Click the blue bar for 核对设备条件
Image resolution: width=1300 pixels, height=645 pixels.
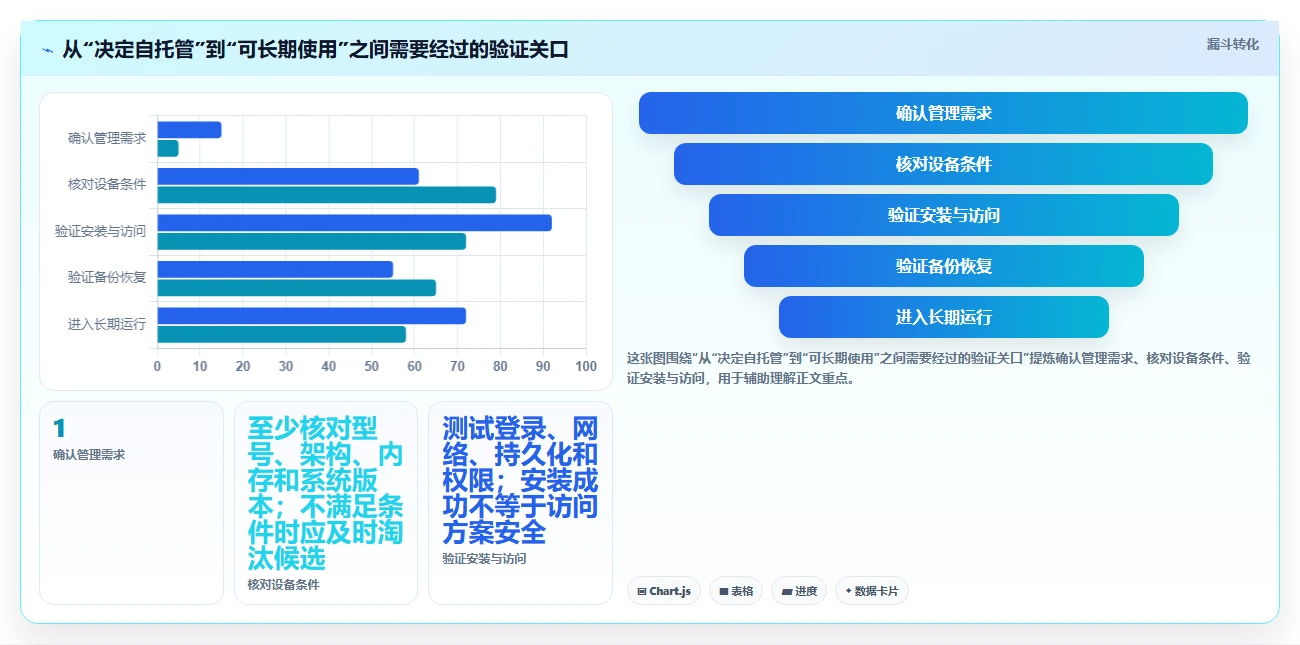point(288,176)
